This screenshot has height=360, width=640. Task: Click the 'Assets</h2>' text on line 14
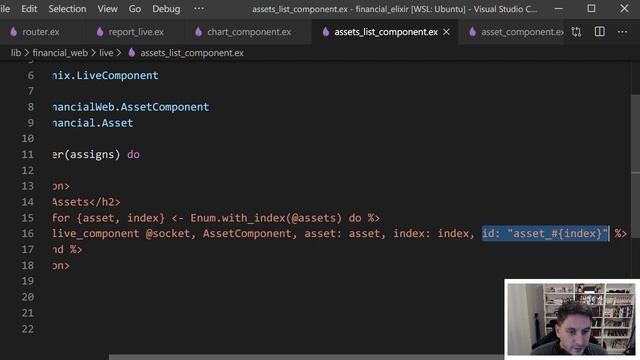pyautogui.click(x=86, y=202)
